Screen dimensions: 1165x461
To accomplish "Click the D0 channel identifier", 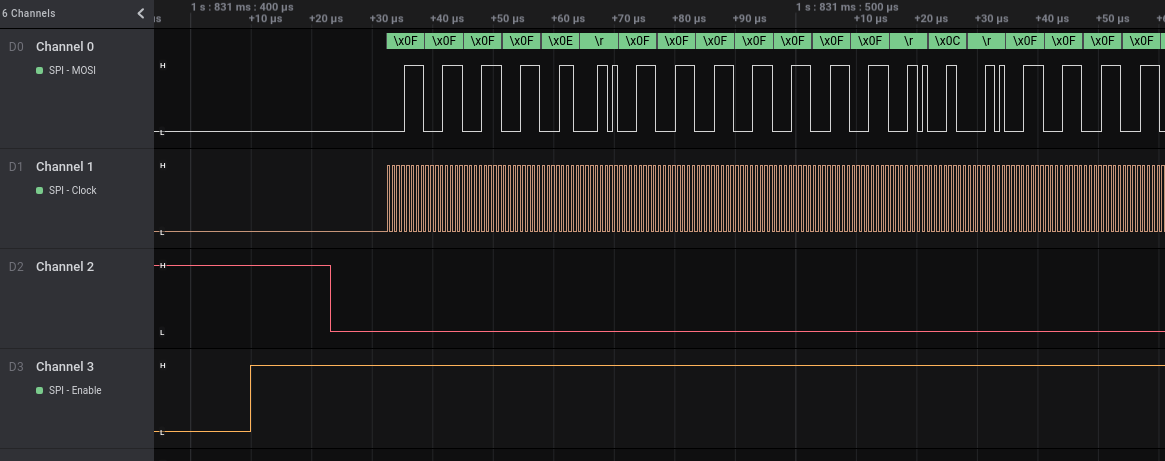I will [15, 47].
